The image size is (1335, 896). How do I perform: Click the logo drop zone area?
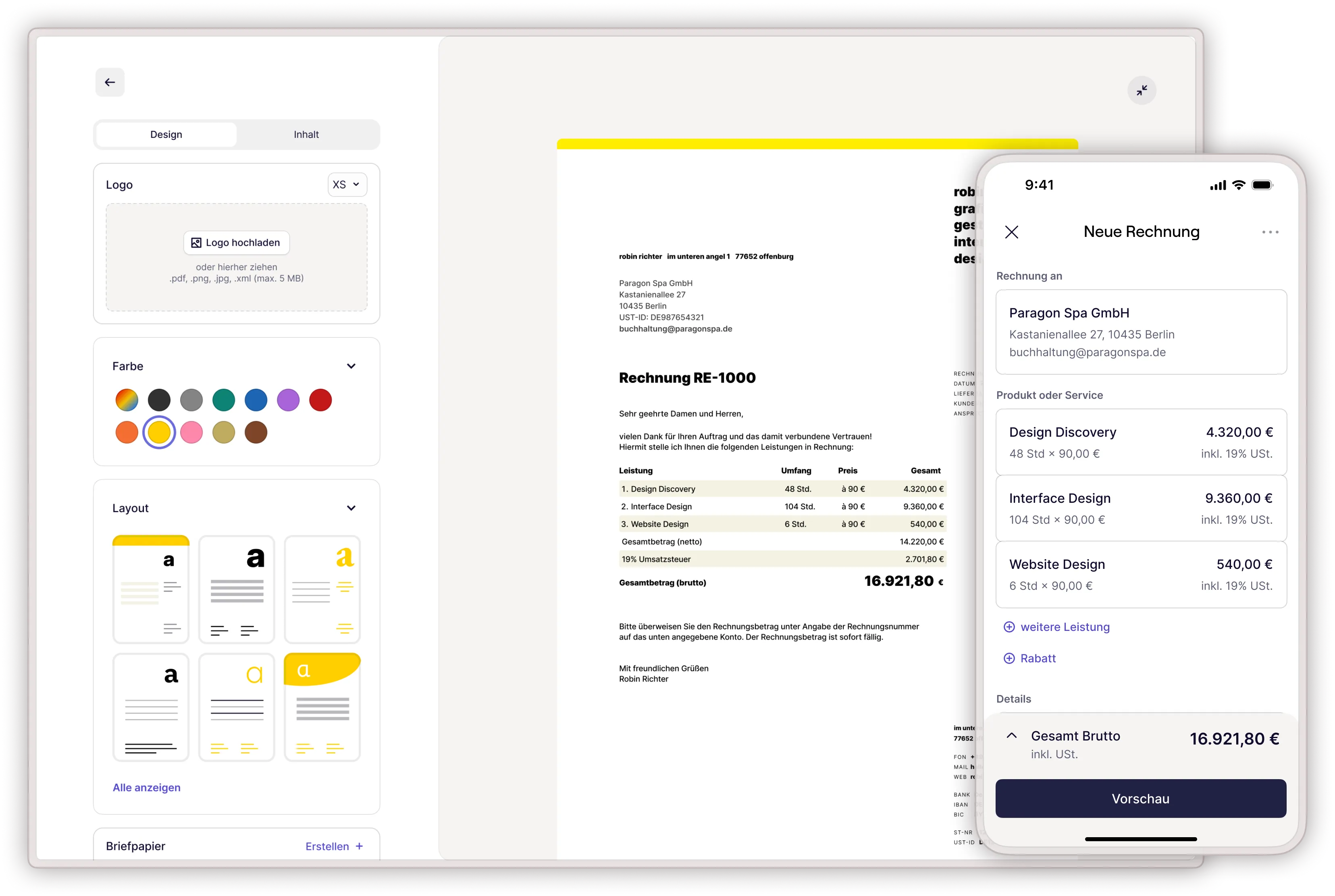pos(236,257)
